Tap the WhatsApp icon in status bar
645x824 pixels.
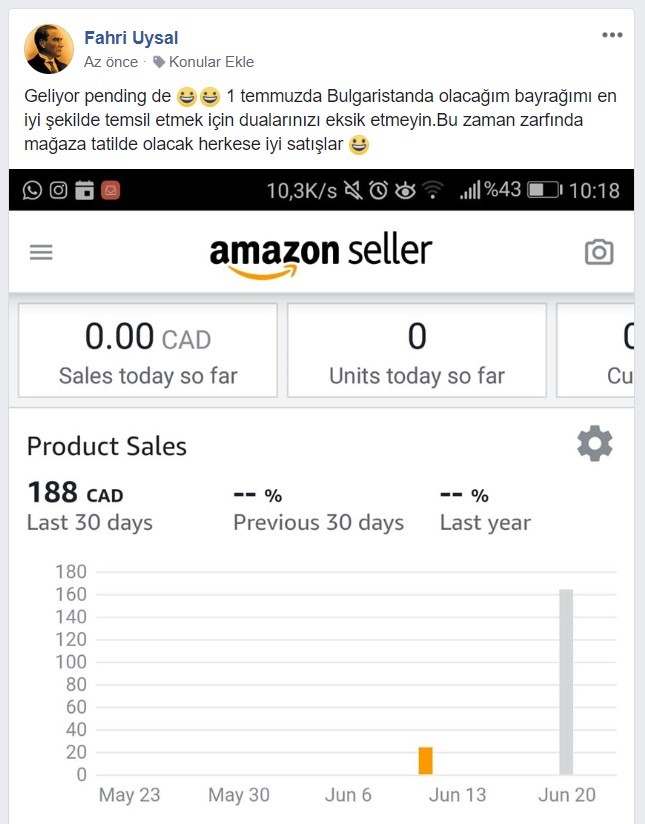pyautogui.click(x=32, y=190)
